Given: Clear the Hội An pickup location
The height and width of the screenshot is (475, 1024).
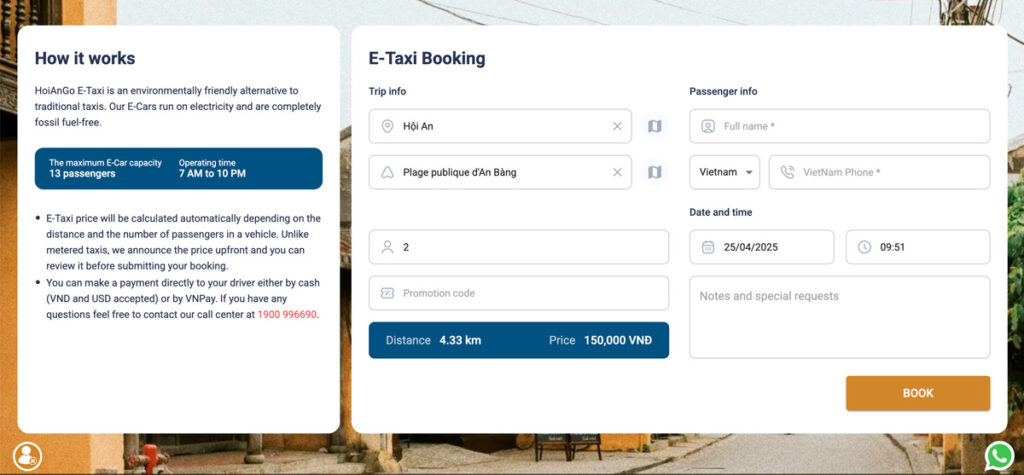Looking at the screenshot, I should click(x=617, y=126).
